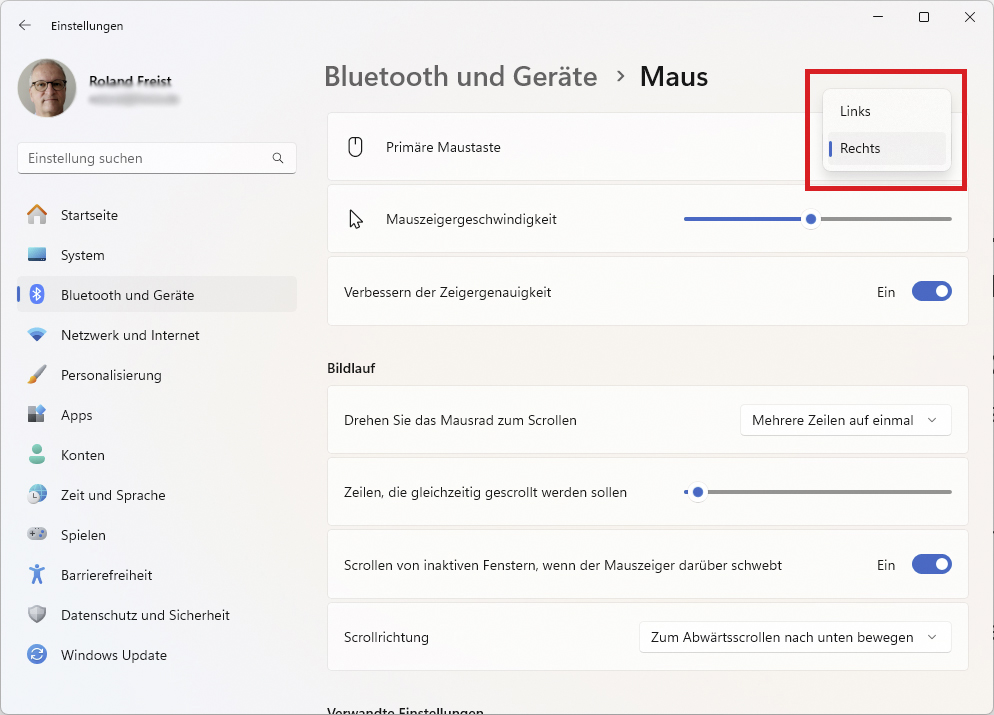
Task: Open System settings via the monitor icon
Action: pos(39,254)
